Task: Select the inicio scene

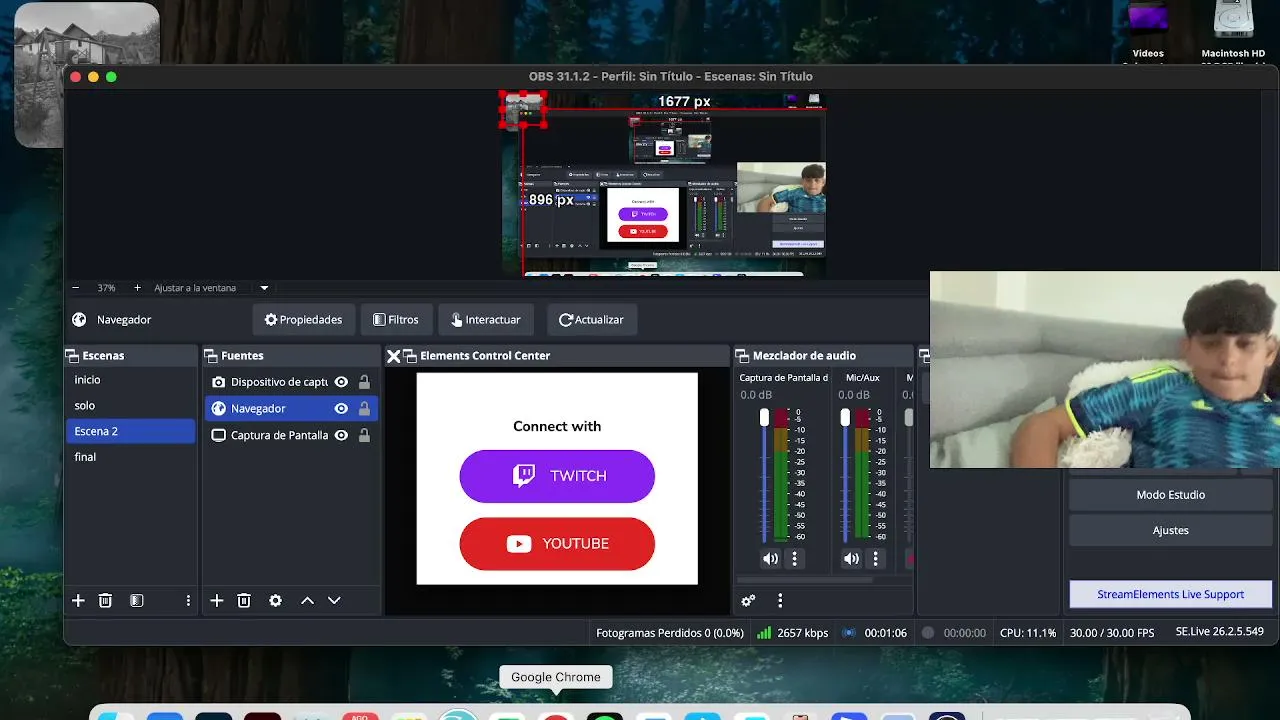Action: coord(131,380)
